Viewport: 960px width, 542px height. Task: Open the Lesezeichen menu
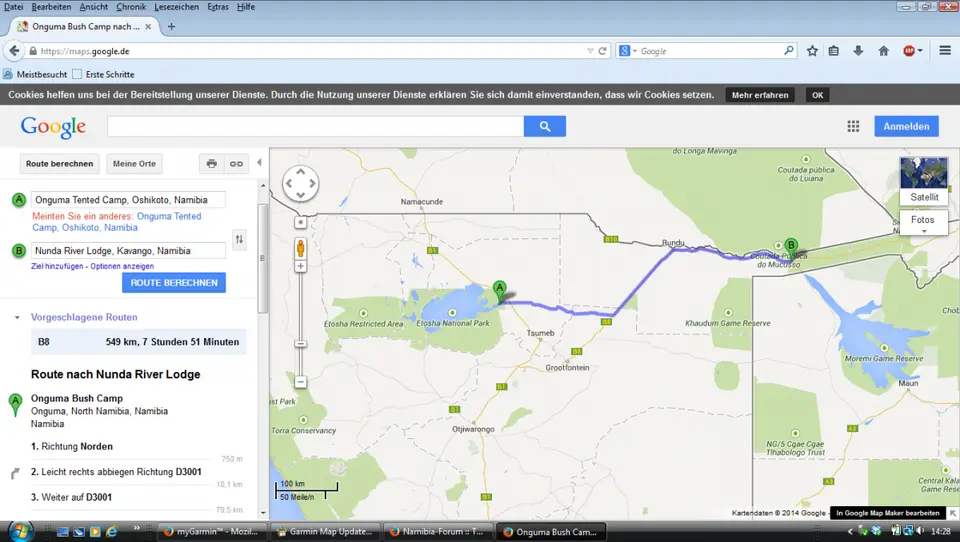pos(176,7)
